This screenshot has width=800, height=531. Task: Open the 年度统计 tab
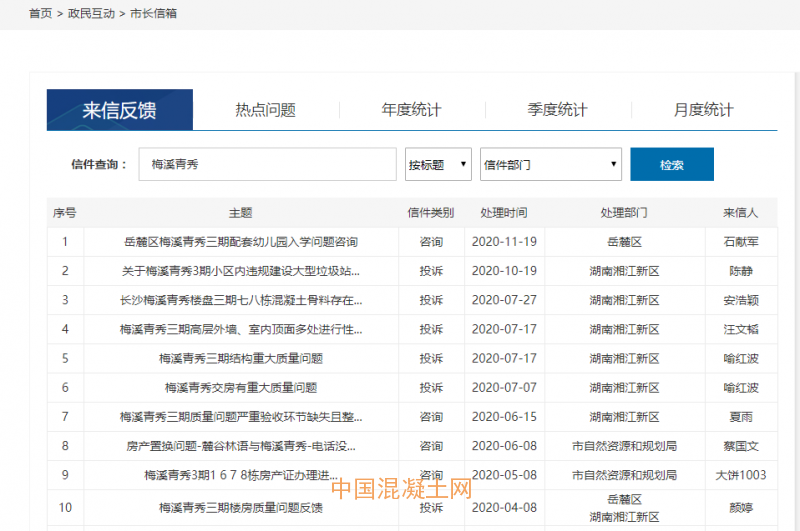pyautogui.click(x=411, y=110)
